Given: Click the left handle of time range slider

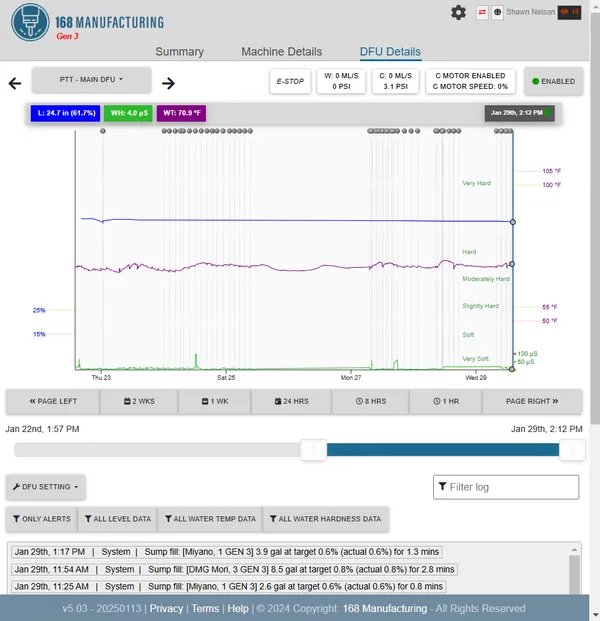Looking at the screenshot, I should 314,450.
